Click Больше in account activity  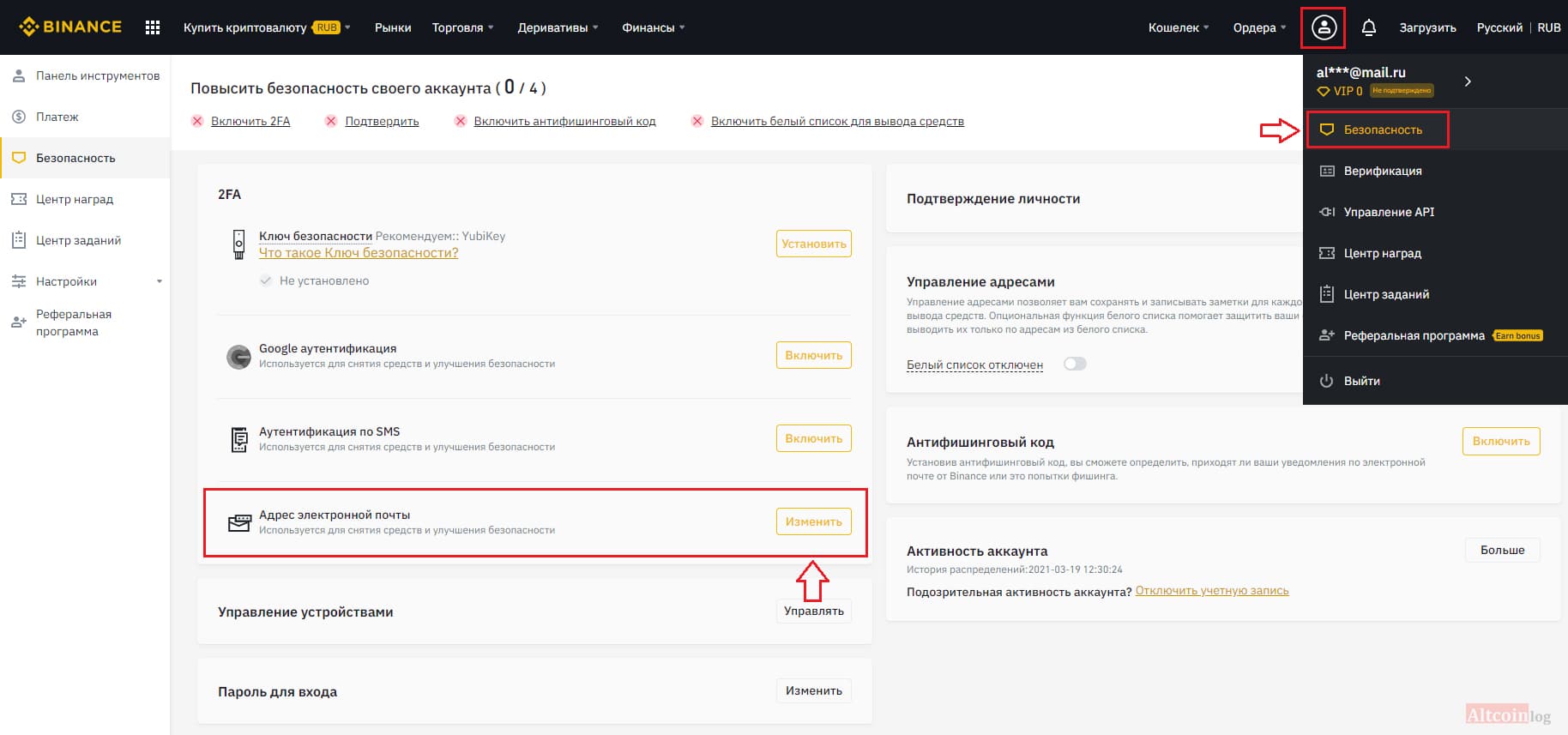1502,550
